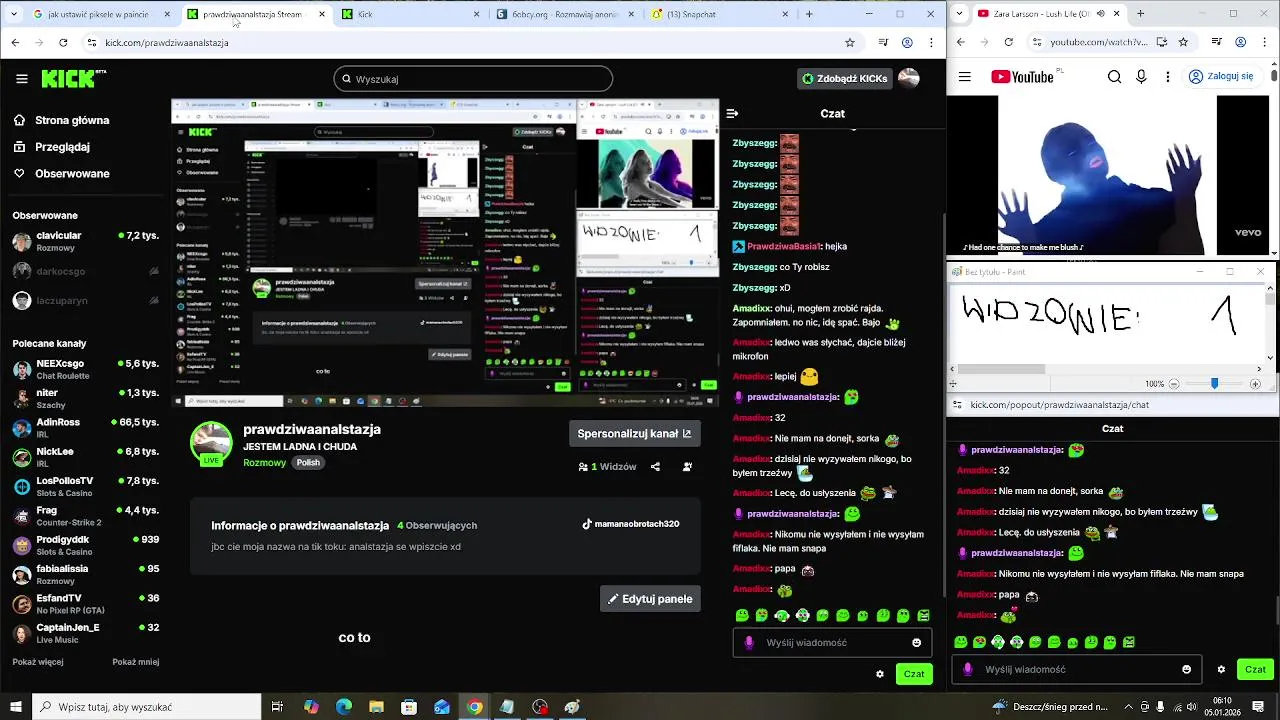1280x720 pixels.
Task: Click the Polish language tag
Action: (x=308, y=463)
